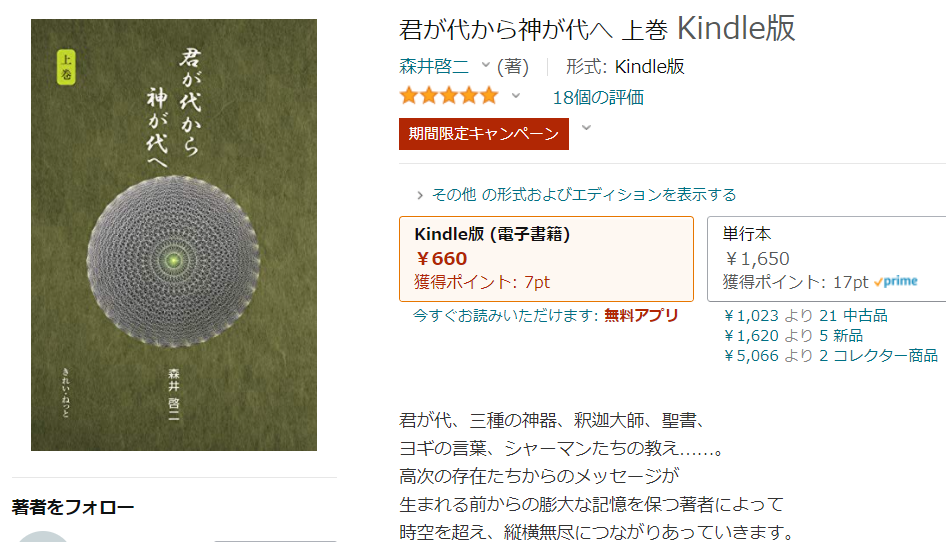This screenshot has height=542, width=946.
Task: Click the prime badge icon
Action: [x=895, y=282]
